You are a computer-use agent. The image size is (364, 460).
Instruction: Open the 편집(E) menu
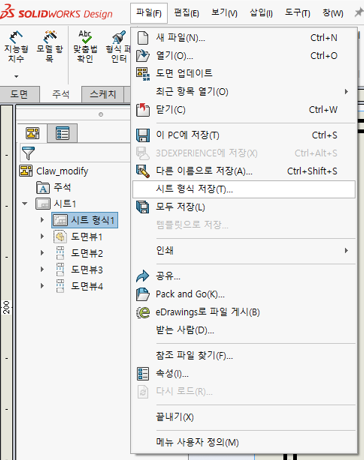coord(187,13)
